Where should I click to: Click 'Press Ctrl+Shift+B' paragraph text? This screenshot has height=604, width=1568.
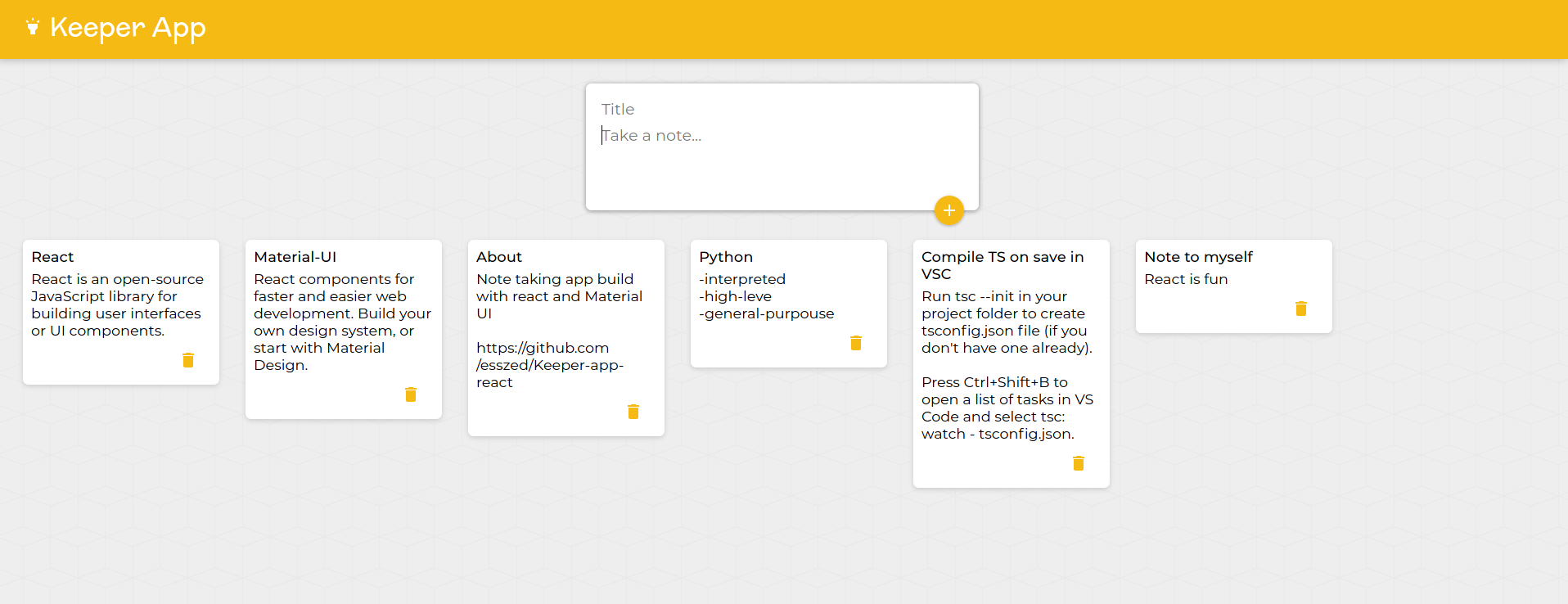coord(1007,408)
